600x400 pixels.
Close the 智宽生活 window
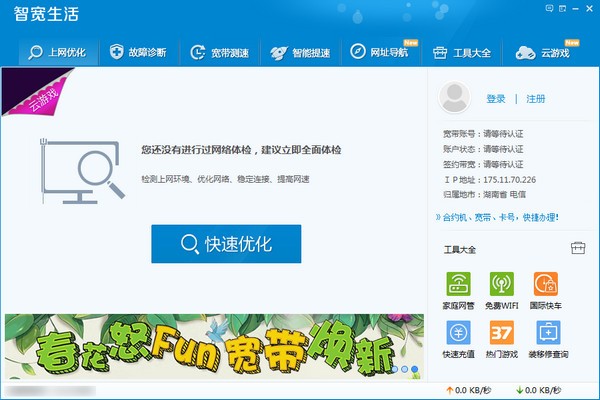(x=589, y=8)
